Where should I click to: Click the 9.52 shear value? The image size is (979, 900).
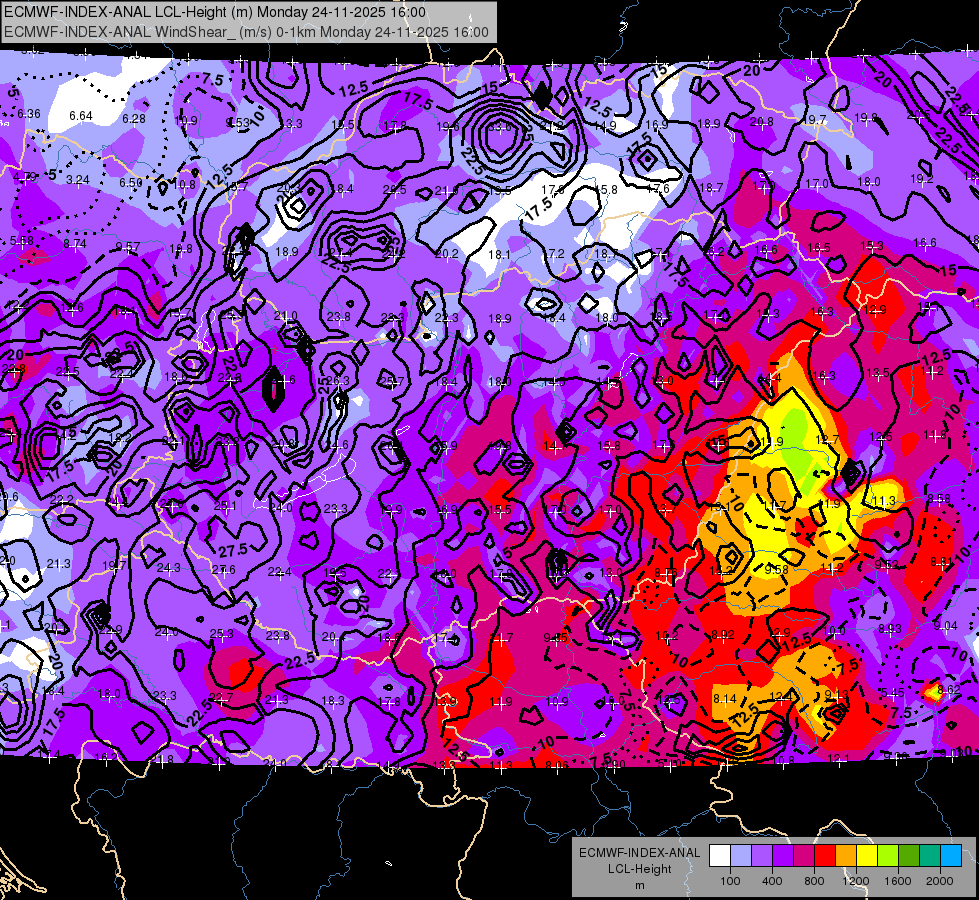coord(887,565)
